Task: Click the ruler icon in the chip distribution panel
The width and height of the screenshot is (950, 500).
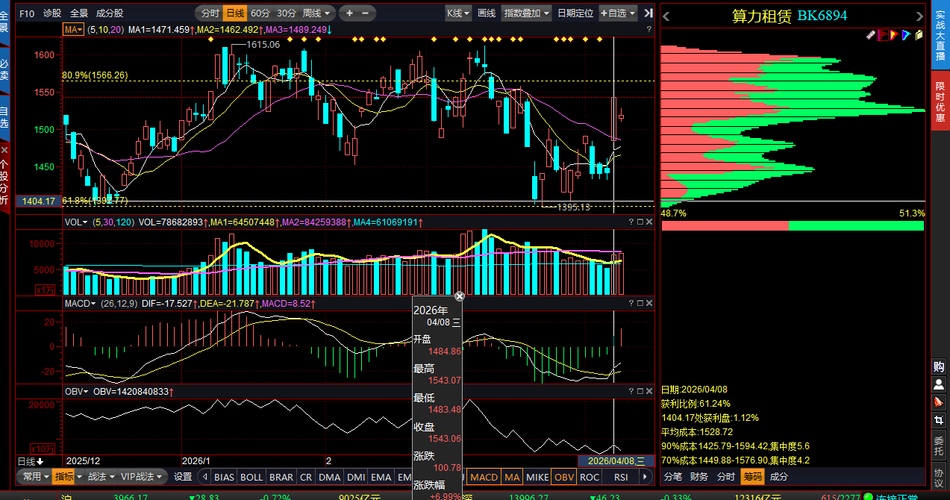Action: click(x=871, y=35)
